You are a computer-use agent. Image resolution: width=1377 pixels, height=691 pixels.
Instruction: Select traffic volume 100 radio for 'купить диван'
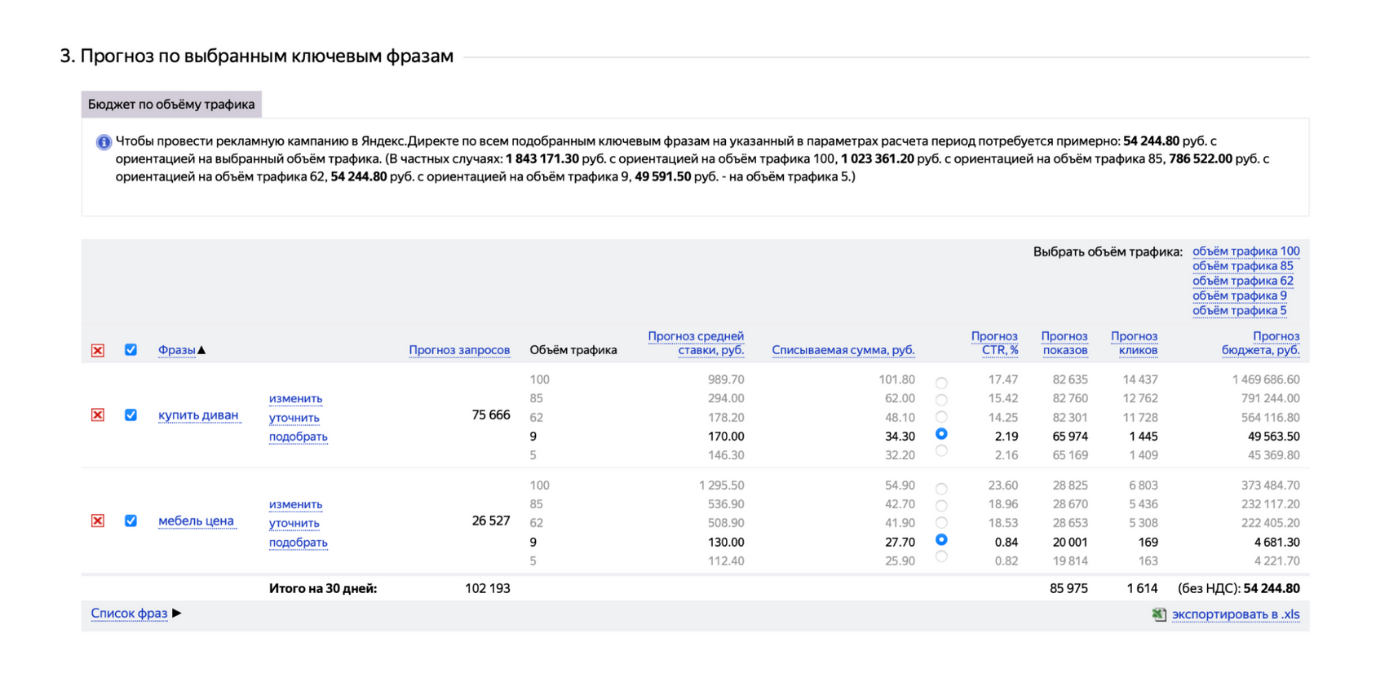pyautogui.click(x=941, y=383)
